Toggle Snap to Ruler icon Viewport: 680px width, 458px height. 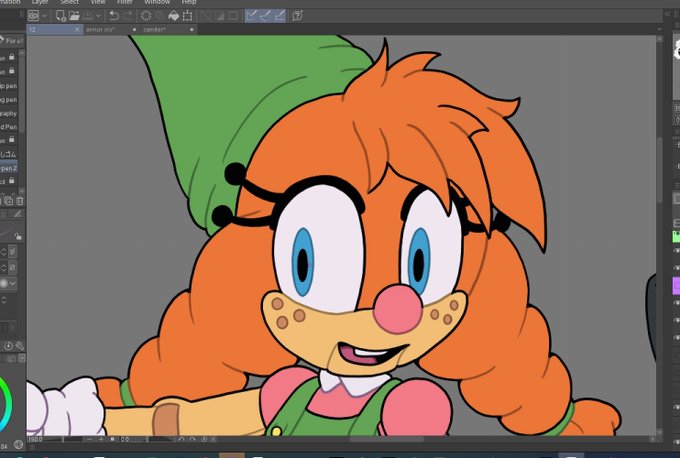(x=252, y=16)
